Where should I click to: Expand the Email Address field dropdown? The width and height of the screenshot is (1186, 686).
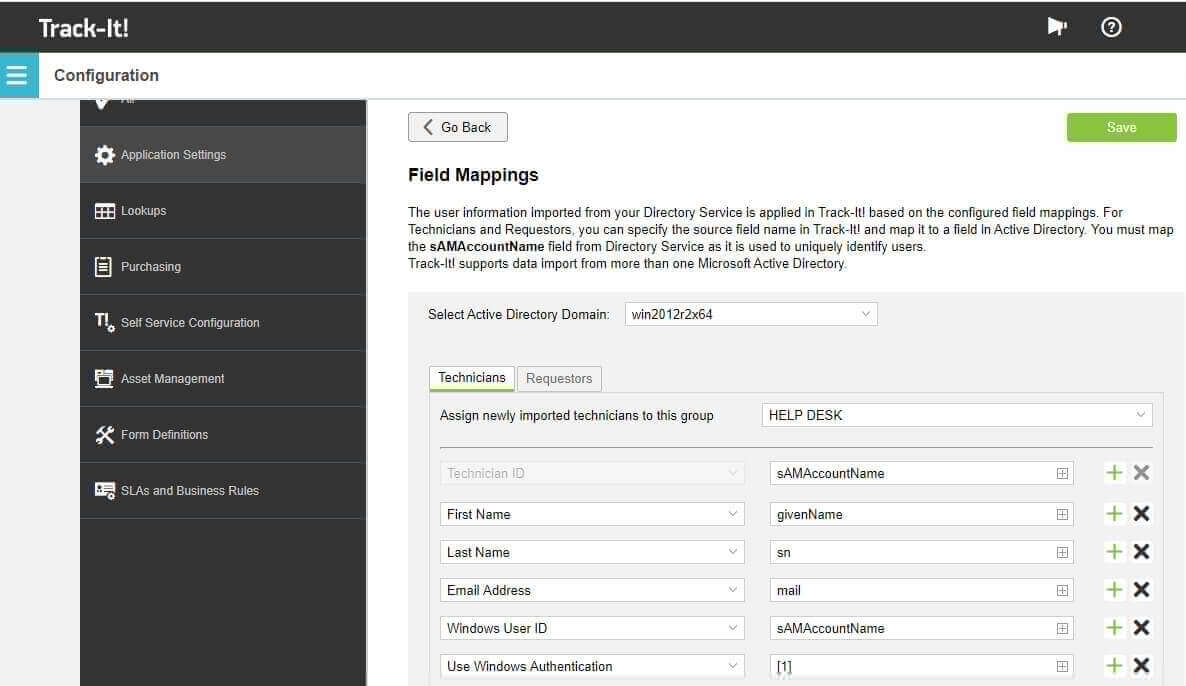[x=591, y=590]
